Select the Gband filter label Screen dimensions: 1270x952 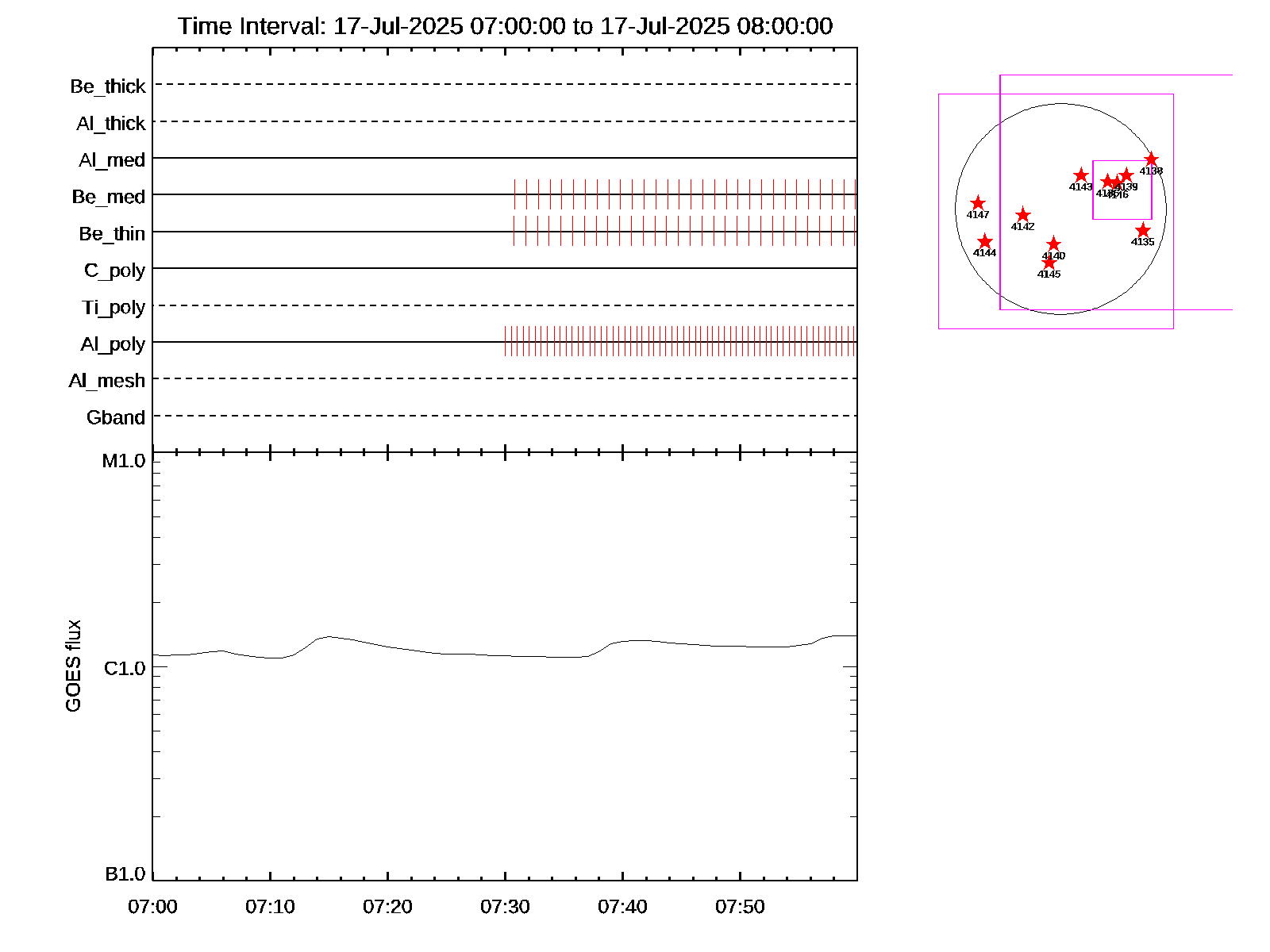click(x=115, y=418)
